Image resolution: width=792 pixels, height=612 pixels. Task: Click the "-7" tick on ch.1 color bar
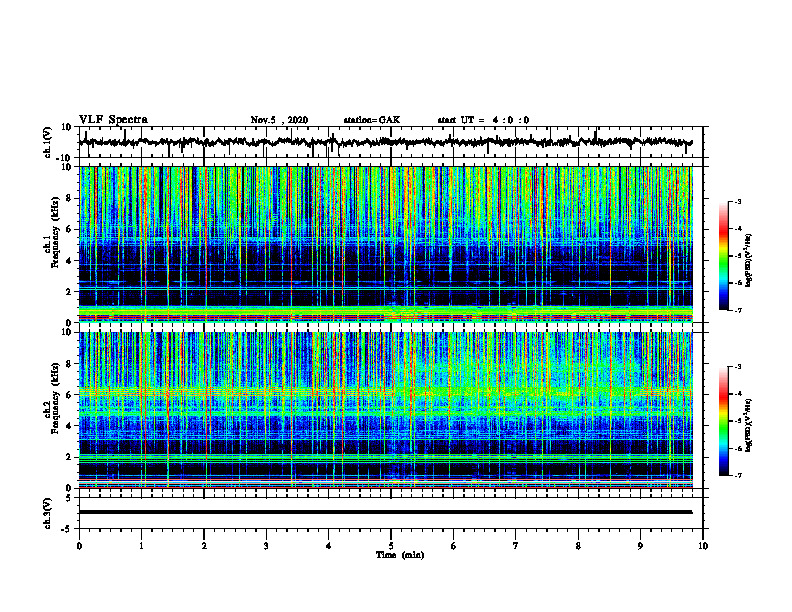[x=738, y=310]
